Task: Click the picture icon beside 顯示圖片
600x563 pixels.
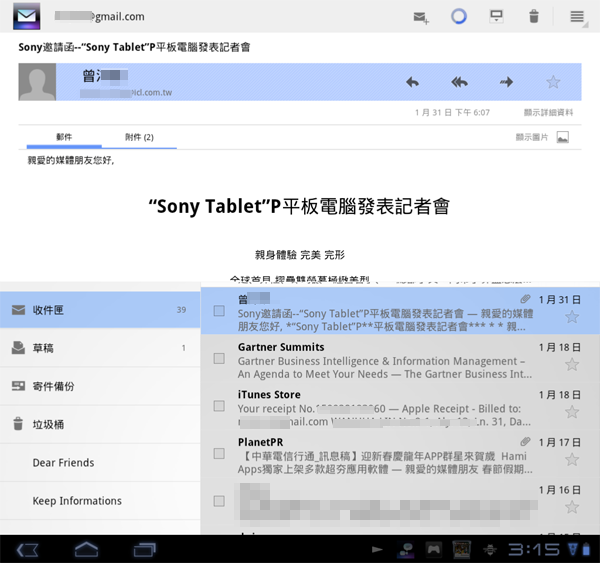Action: point(562,137)
